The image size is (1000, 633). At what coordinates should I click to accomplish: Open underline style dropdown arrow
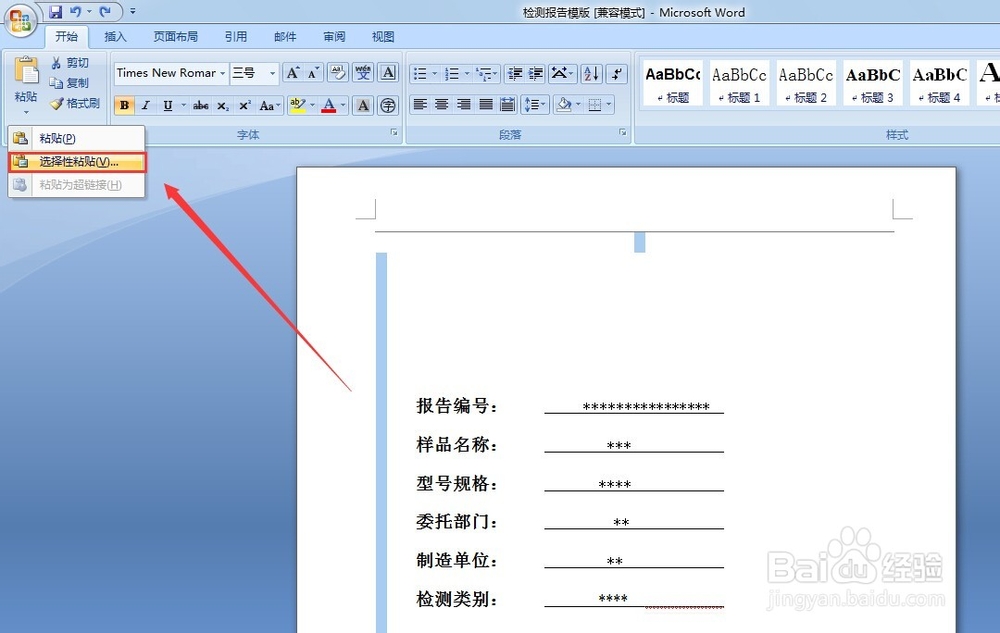point(183,105)
